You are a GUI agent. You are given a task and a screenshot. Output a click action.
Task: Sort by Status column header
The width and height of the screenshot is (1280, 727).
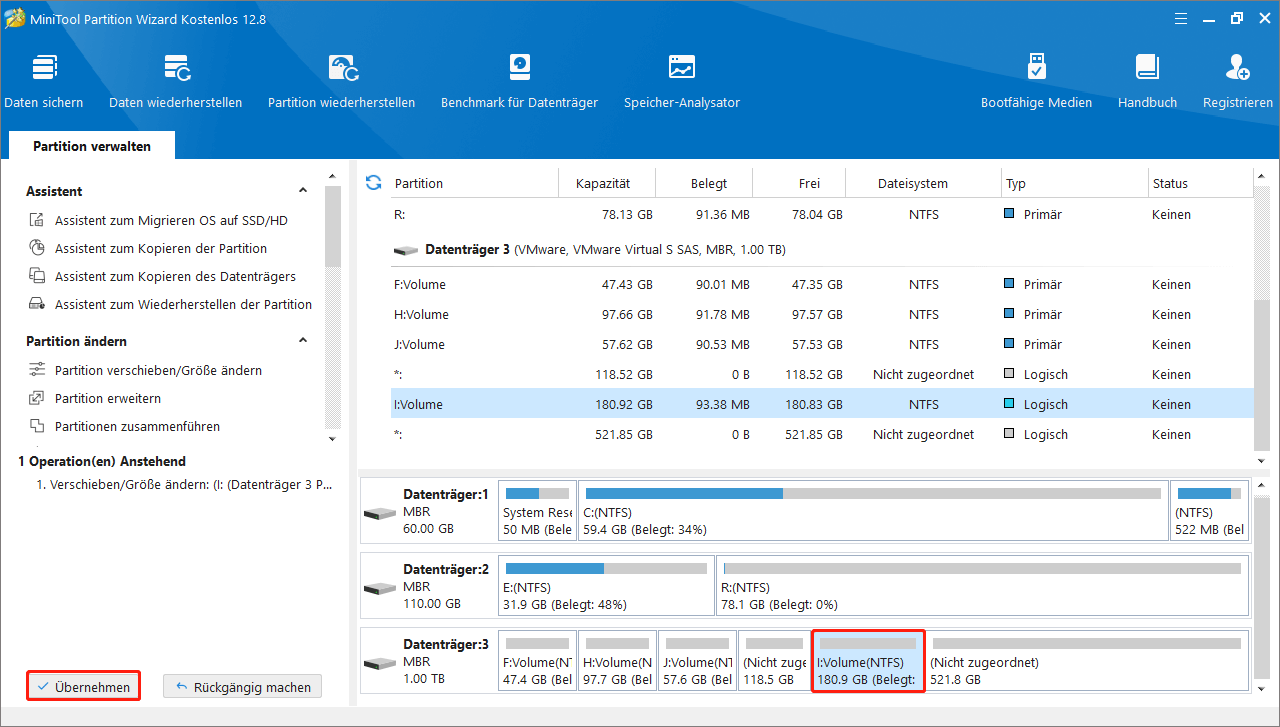coord(1170,184)
